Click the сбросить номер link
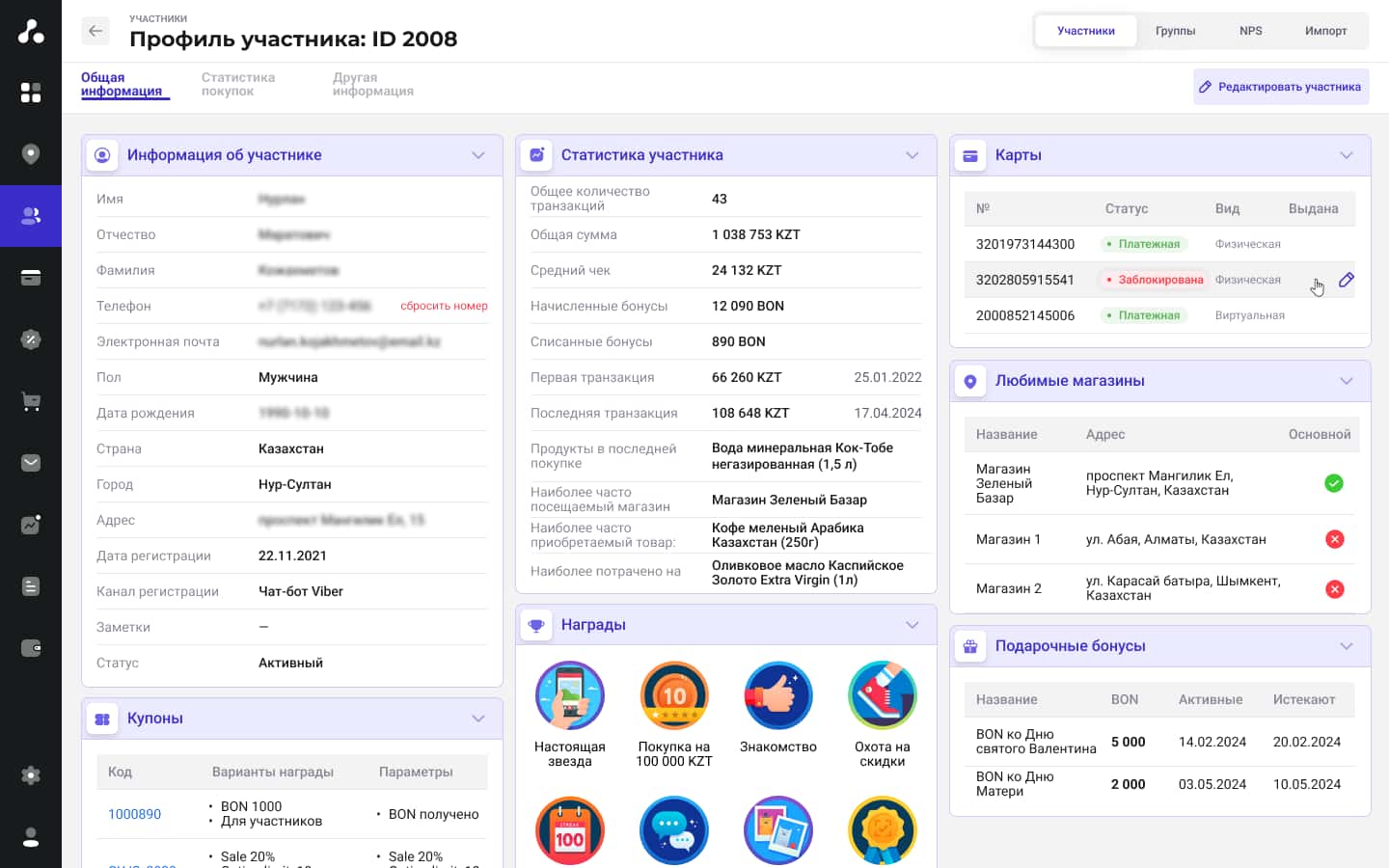This screenshot has width=1389, height=868. tap(444, 306)
